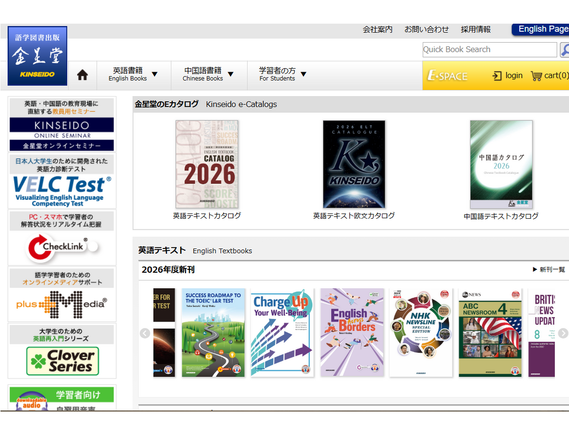
Task: Open お問い合わせ contact link
Action: point(426,29)
